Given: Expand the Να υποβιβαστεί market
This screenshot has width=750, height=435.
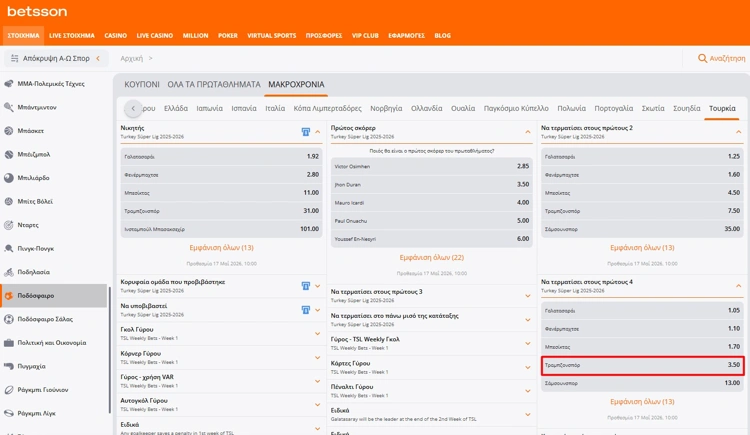Looking at the screenshot, I should (x=318, y=310).
